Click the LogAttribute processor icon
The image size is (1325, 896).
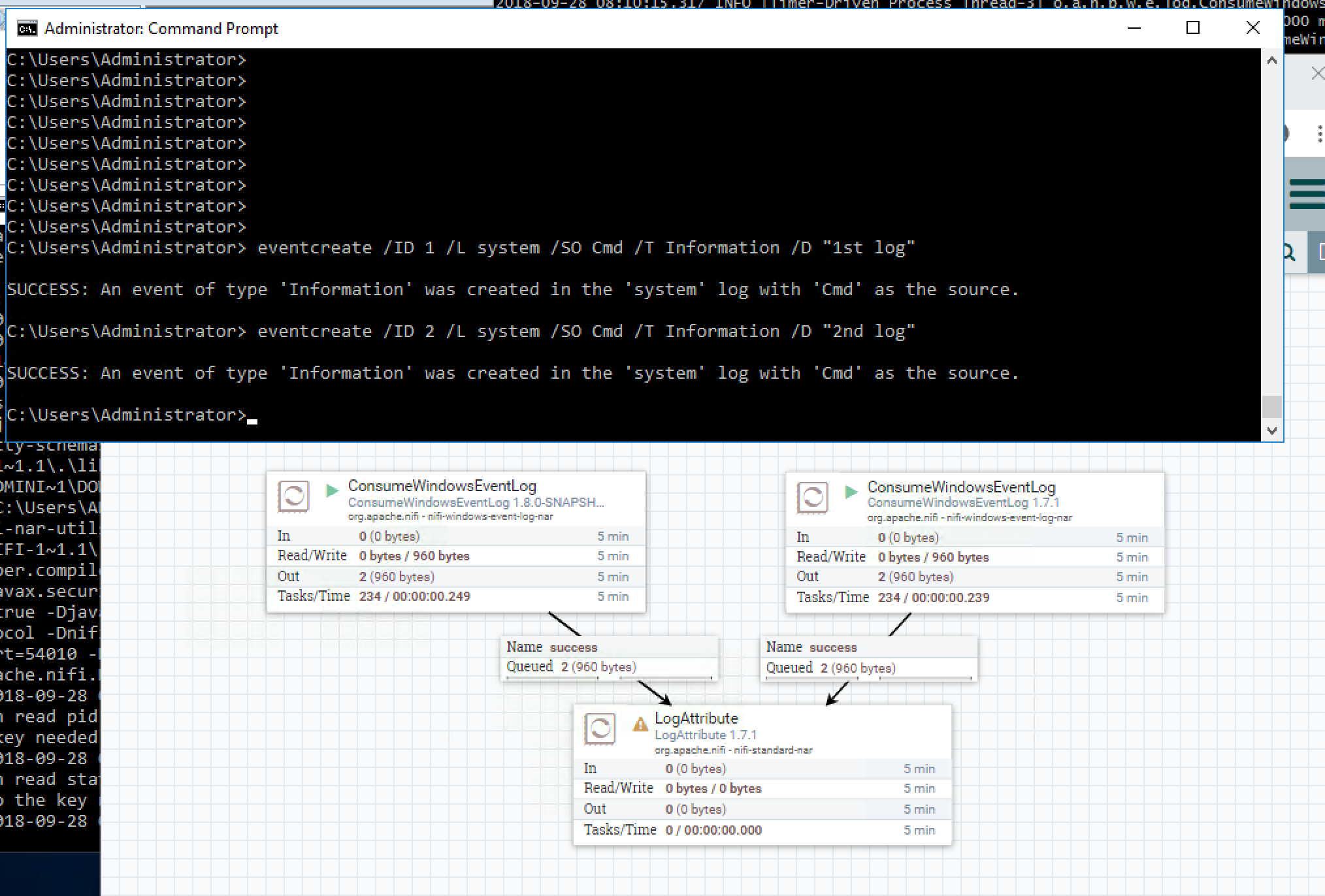pos(600,729)
